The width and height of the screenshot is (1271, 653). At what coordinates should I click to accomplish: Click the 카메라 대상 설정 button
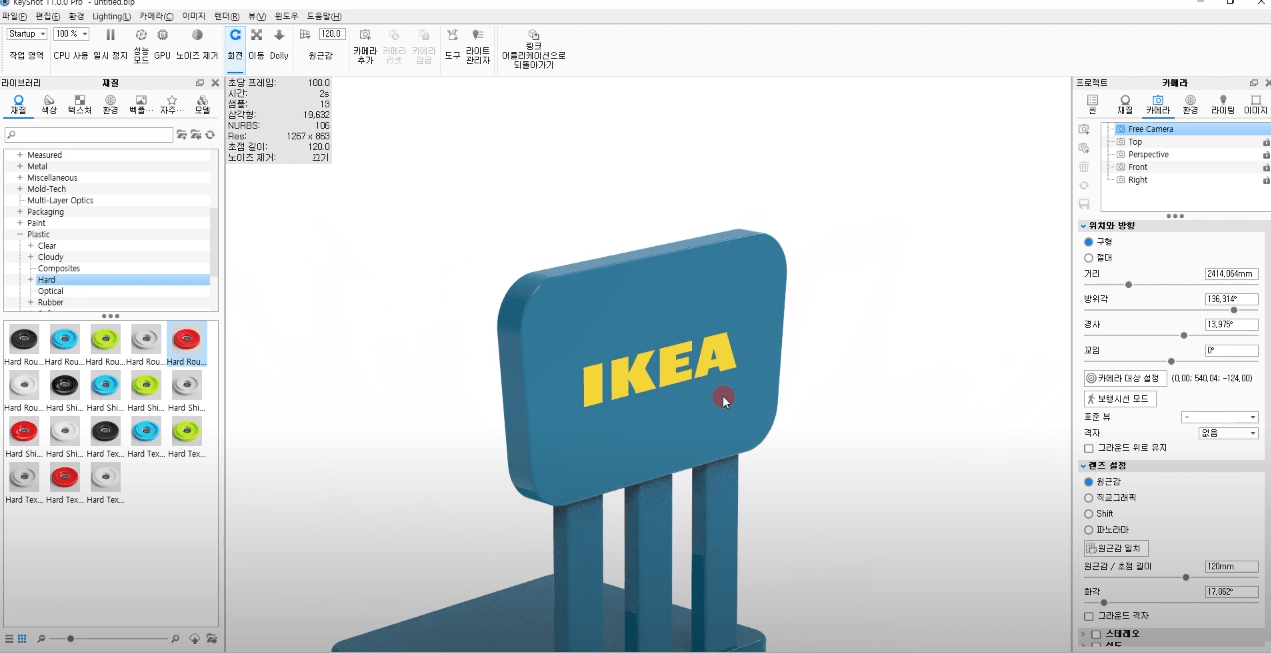point(1127,378)
